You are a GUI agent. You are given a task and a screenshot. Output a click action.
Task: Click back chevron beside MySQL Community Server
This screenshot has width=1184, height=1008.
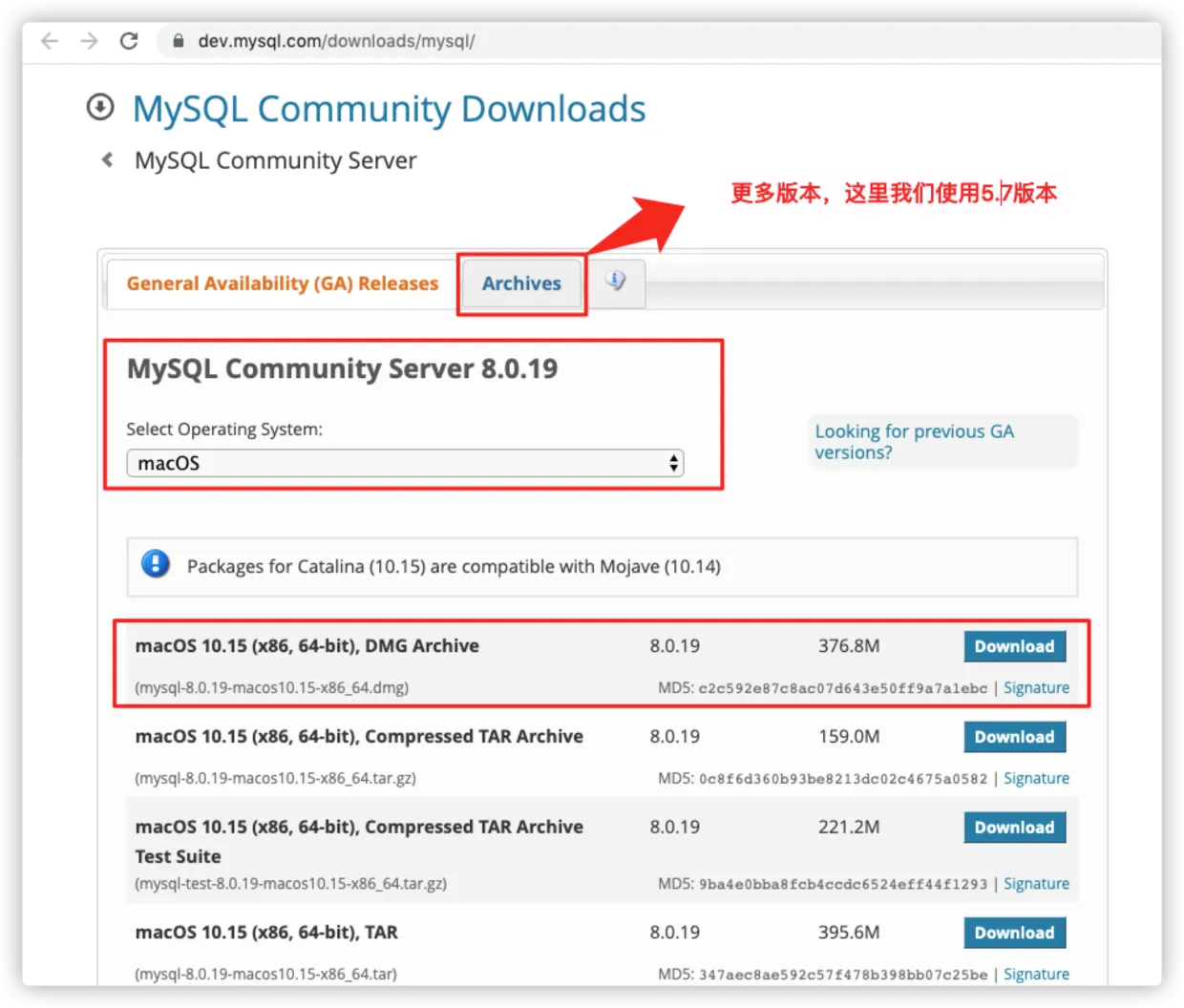click(107, 159)
